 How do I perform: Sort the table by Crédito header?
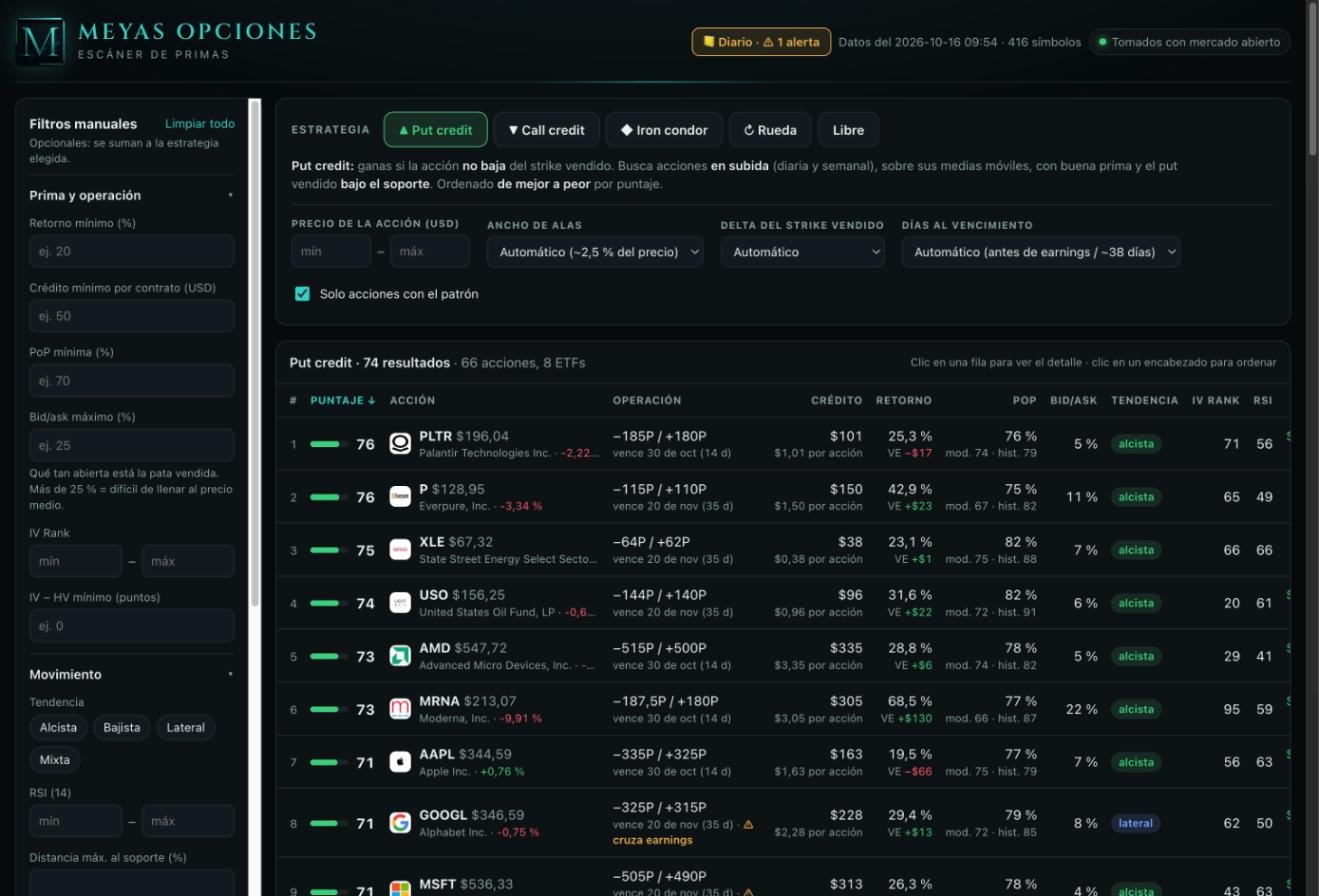pos(836,400)
